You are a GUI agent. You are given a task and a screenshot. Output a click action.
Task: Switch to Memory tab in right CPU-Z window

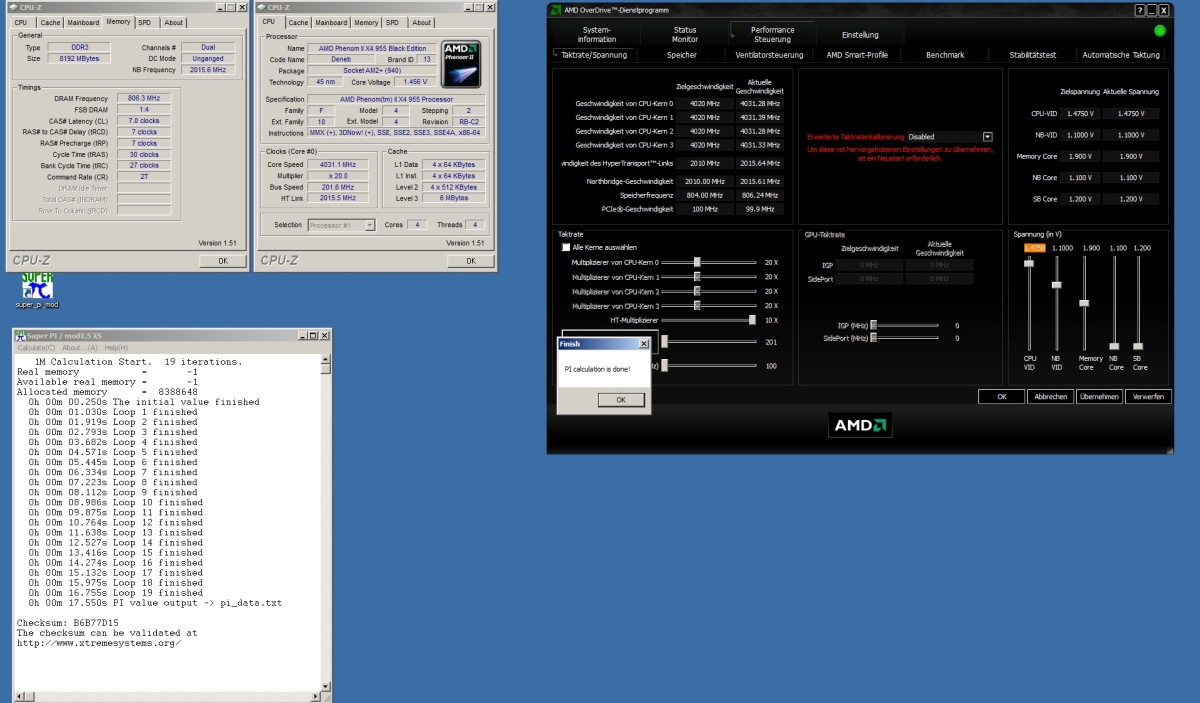(x=366, y=22)
